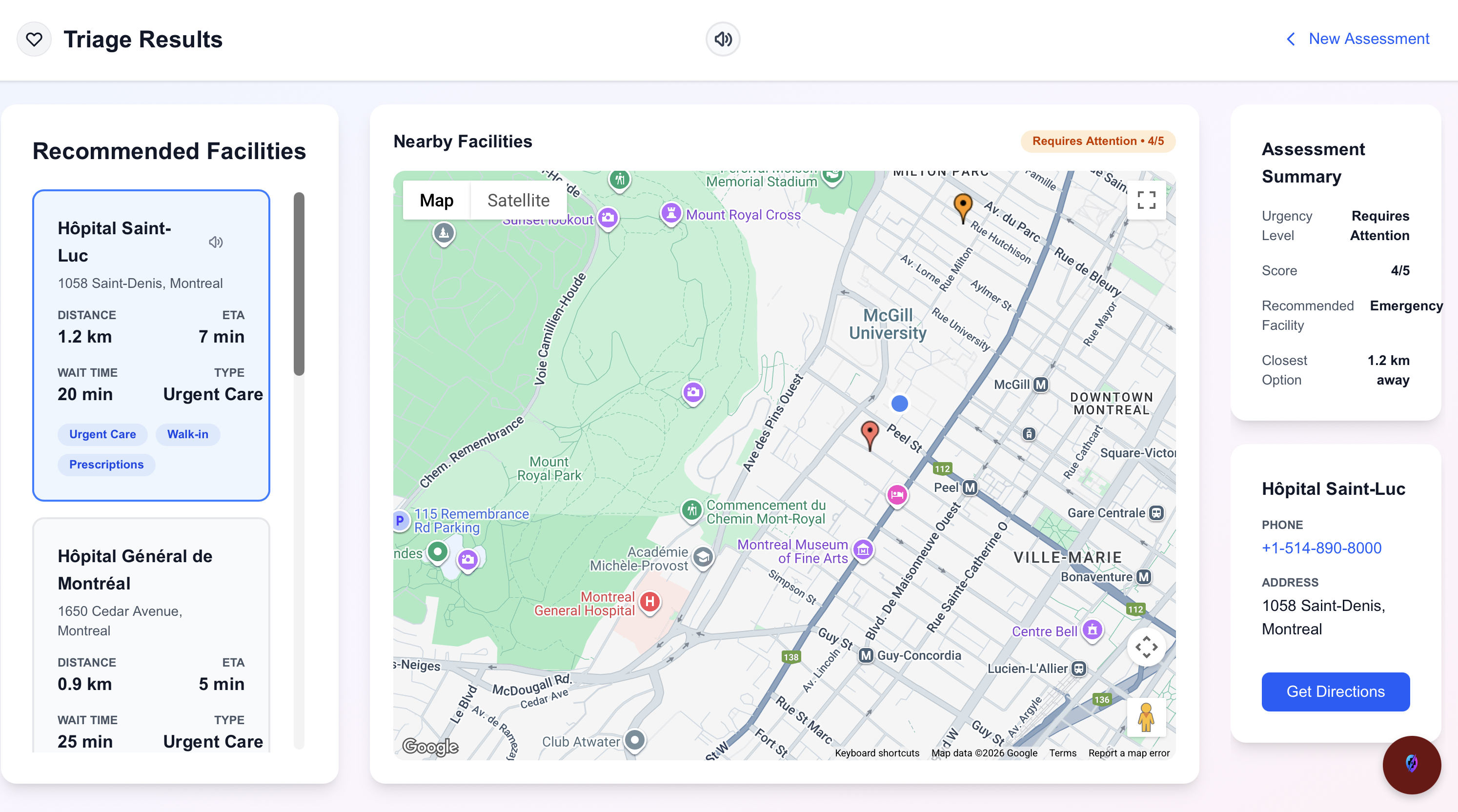1458x812 pixels.
Task: Click Montreal General Hospital H marker
Action: [x=650, y=601]
